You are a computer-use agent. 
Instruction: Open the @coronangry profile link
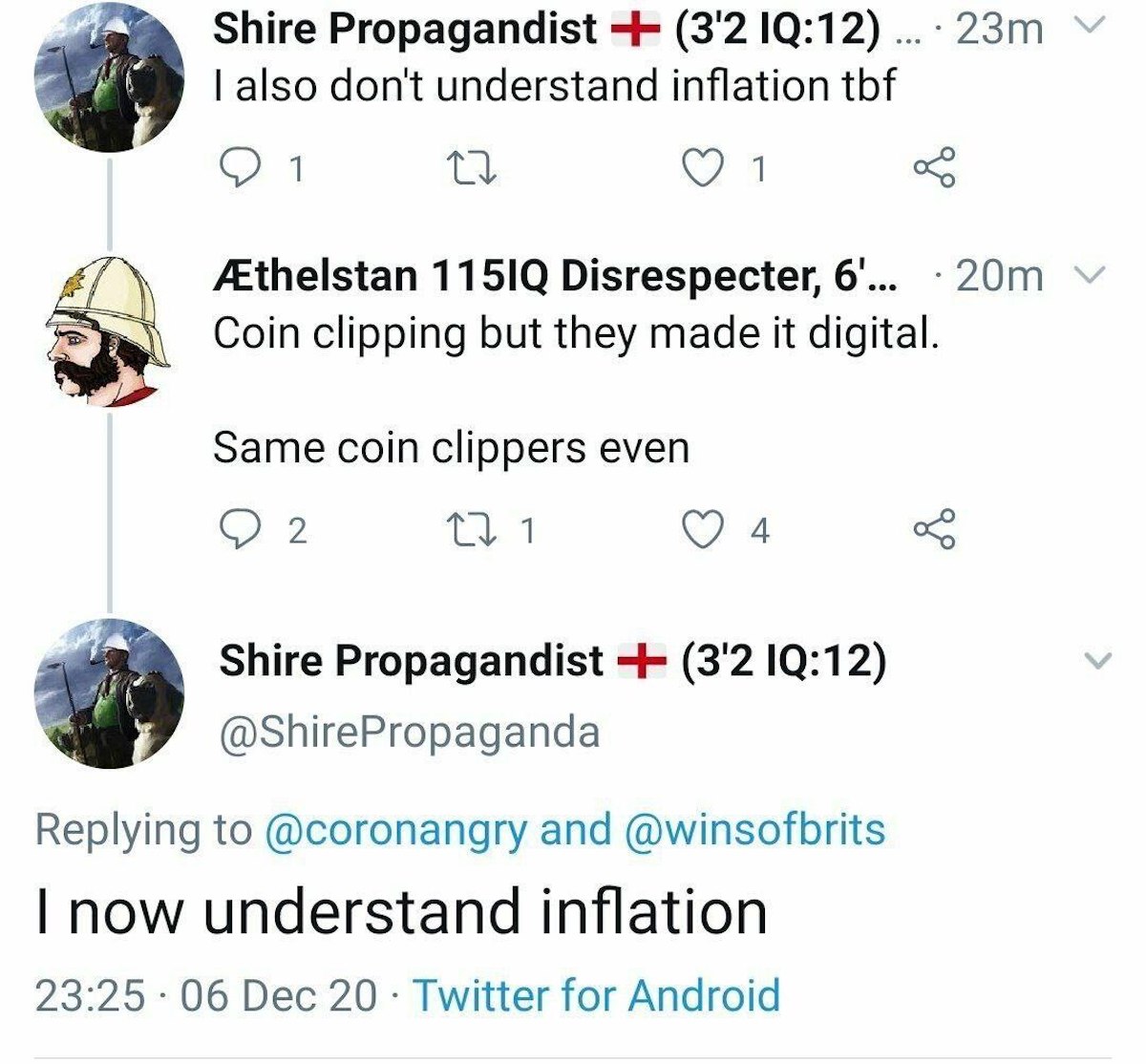[393, 829]
